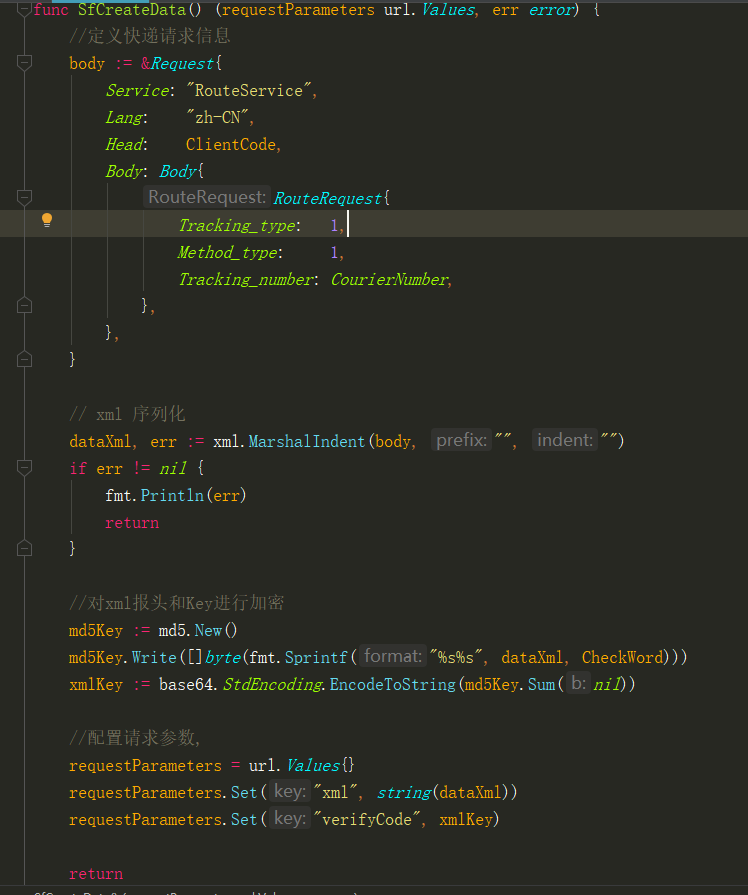The height and width of the screenshot is (895, 748).
Task: Click the "RouteService" string value
Action: click(249, 91)
